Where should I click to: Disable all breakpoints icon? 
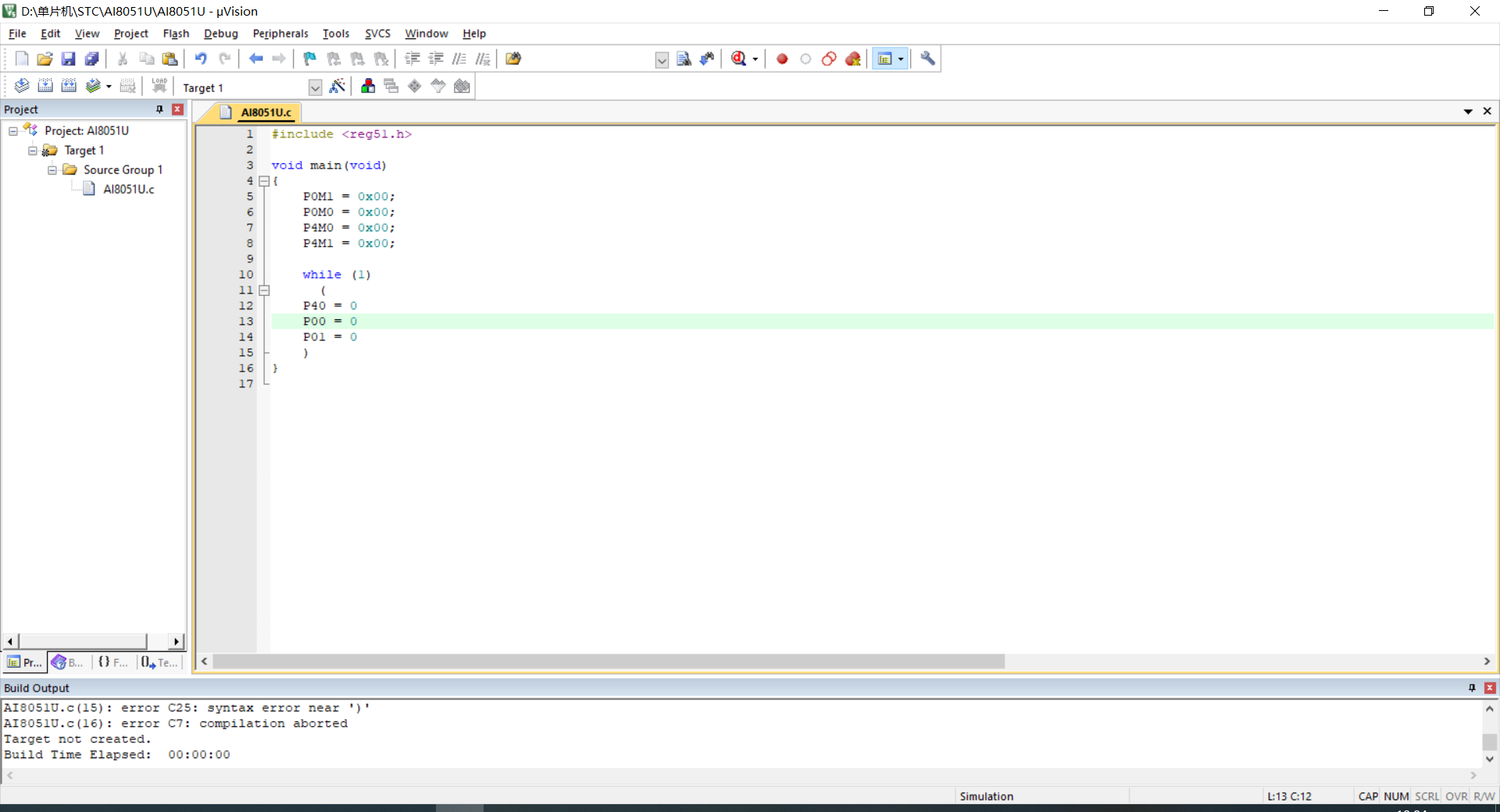coord(829,59)
